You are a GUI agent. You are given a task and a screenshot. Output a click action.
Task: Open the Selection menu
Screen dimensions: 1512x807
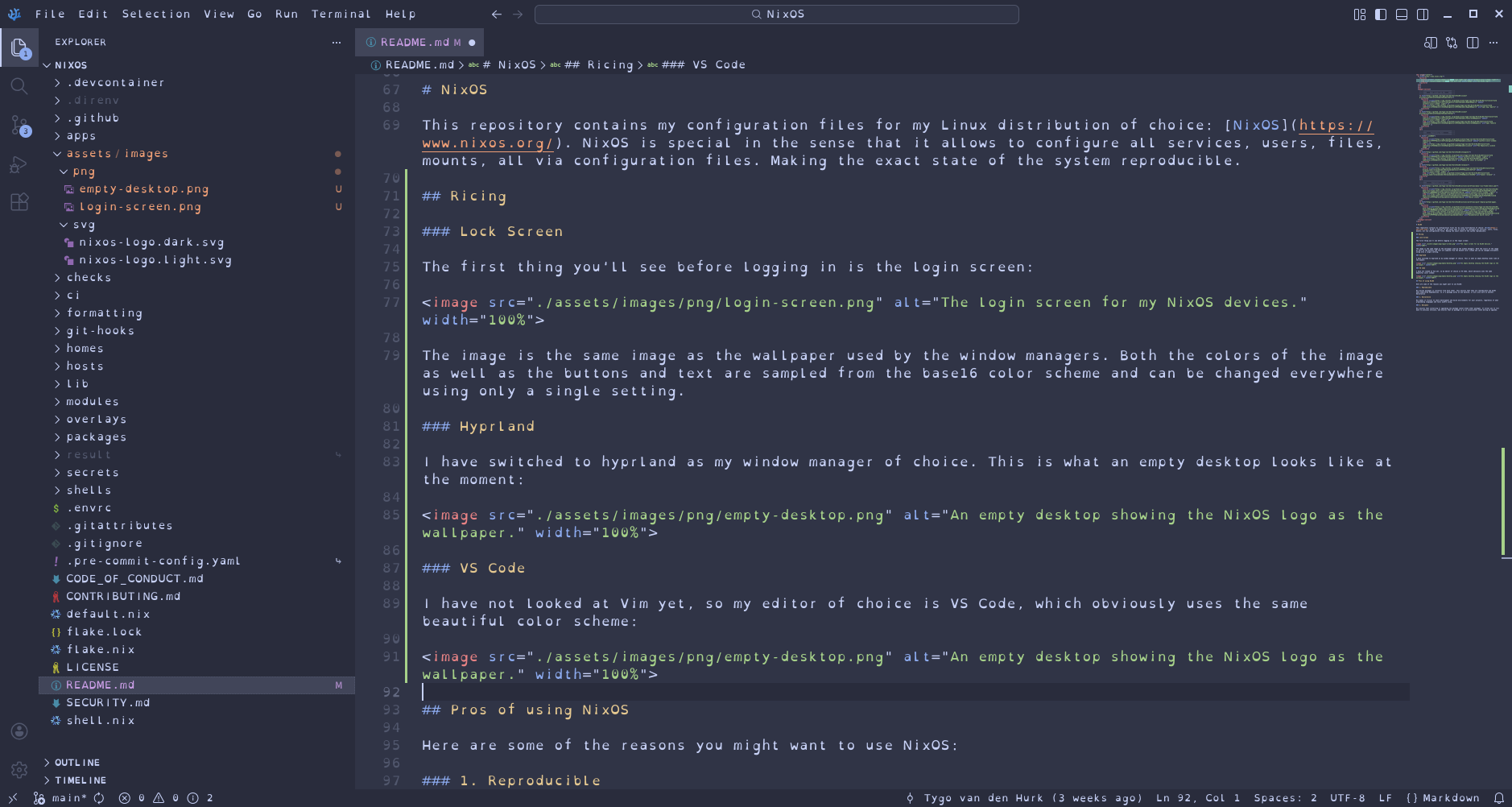coord(156,14)
